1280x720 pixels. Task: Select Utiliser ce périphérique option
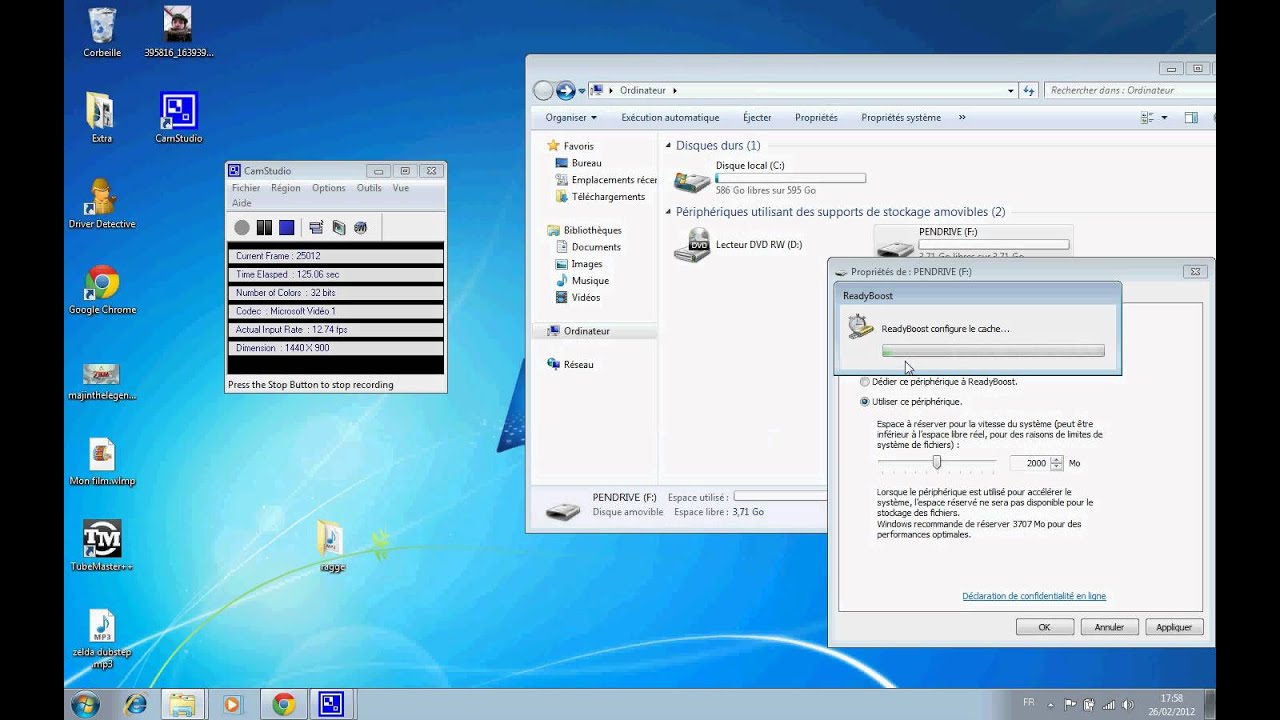(910, 401)
